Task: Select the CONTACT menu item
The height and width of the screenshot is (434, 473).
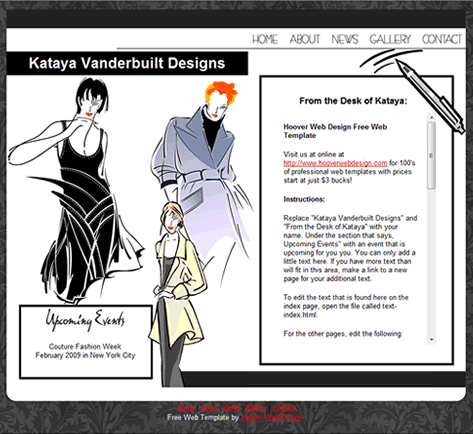Action: pos(442,39)
